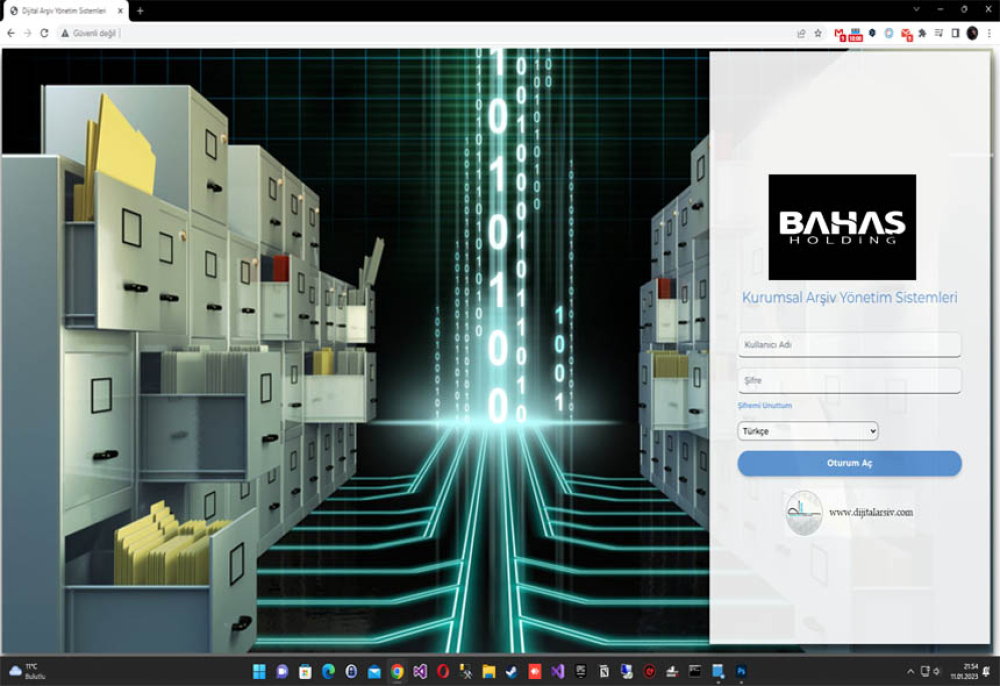Click the Oturum Aç button
1000x686 pixels.
point(849,463)
